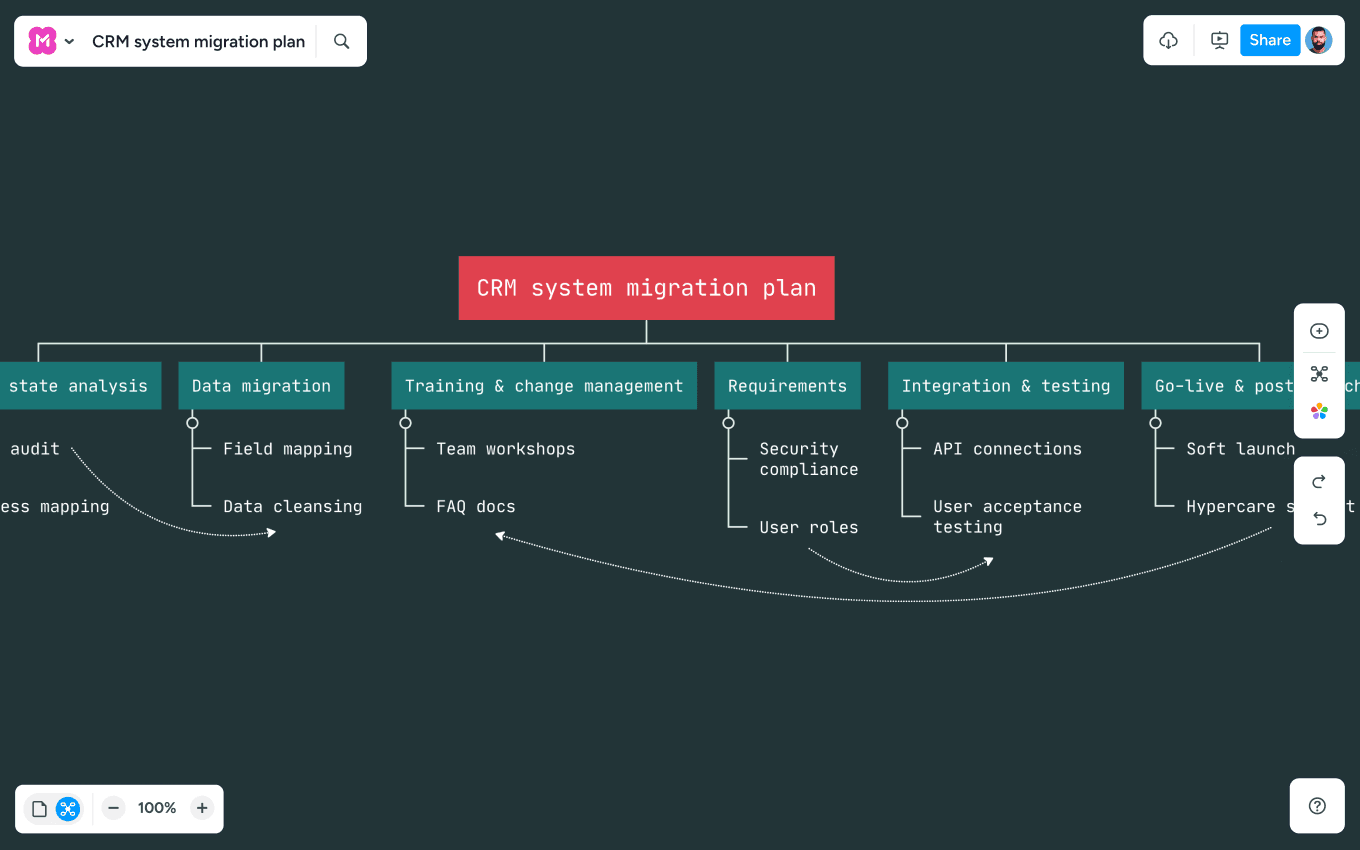The width and height of the screenshot is (1360, 850).
Task: Open the MindMeister logo dropdown menu
Action: coord(52,41)
